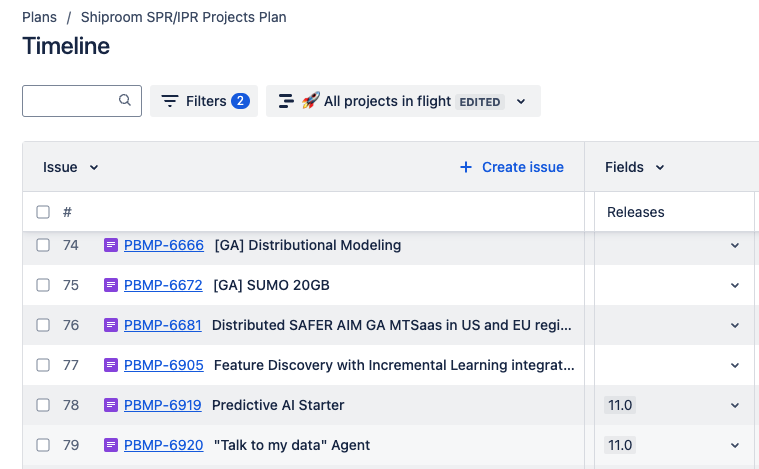Click the "Talk to my data" Agent title

tap(292, 445)
